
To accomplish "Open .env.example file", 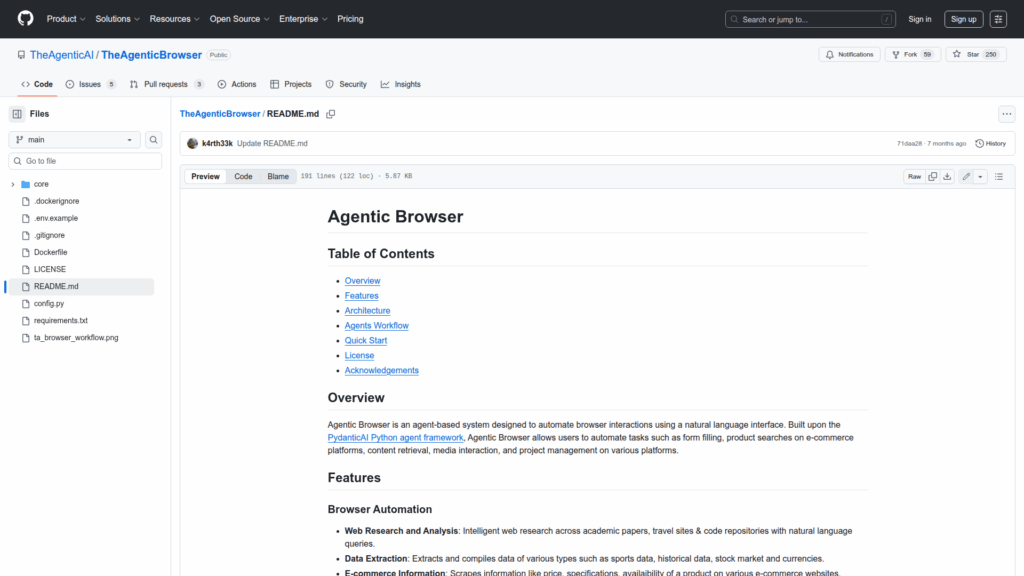I will (56, 218).
